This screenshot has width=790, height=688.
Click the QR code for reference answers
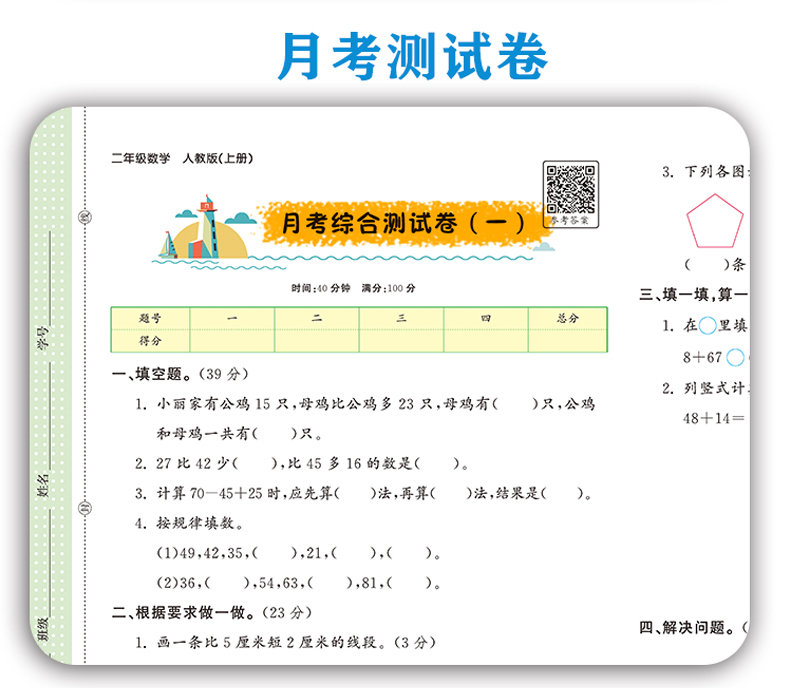coord(571,194)
